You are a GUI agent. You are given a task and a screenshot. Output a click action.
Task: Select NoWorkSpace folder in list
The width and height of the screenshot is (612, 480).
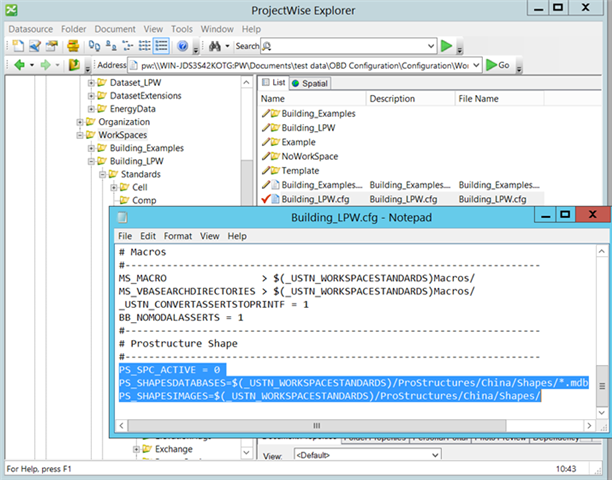click(x=310, y=156)
